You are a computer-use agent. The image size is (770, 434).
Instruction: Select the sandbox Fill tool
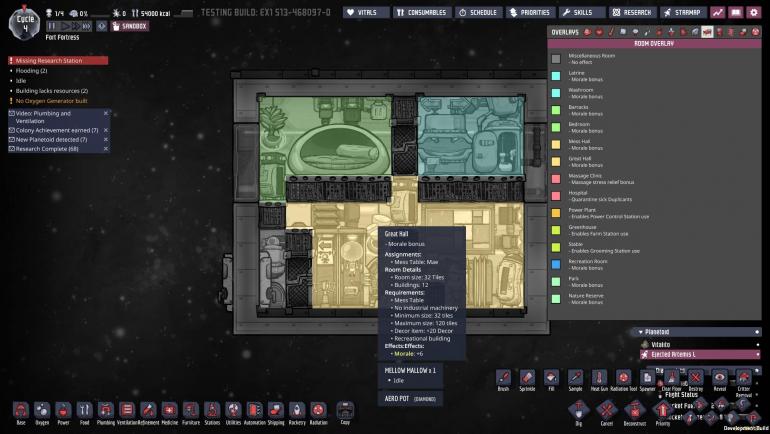point(551,380)
